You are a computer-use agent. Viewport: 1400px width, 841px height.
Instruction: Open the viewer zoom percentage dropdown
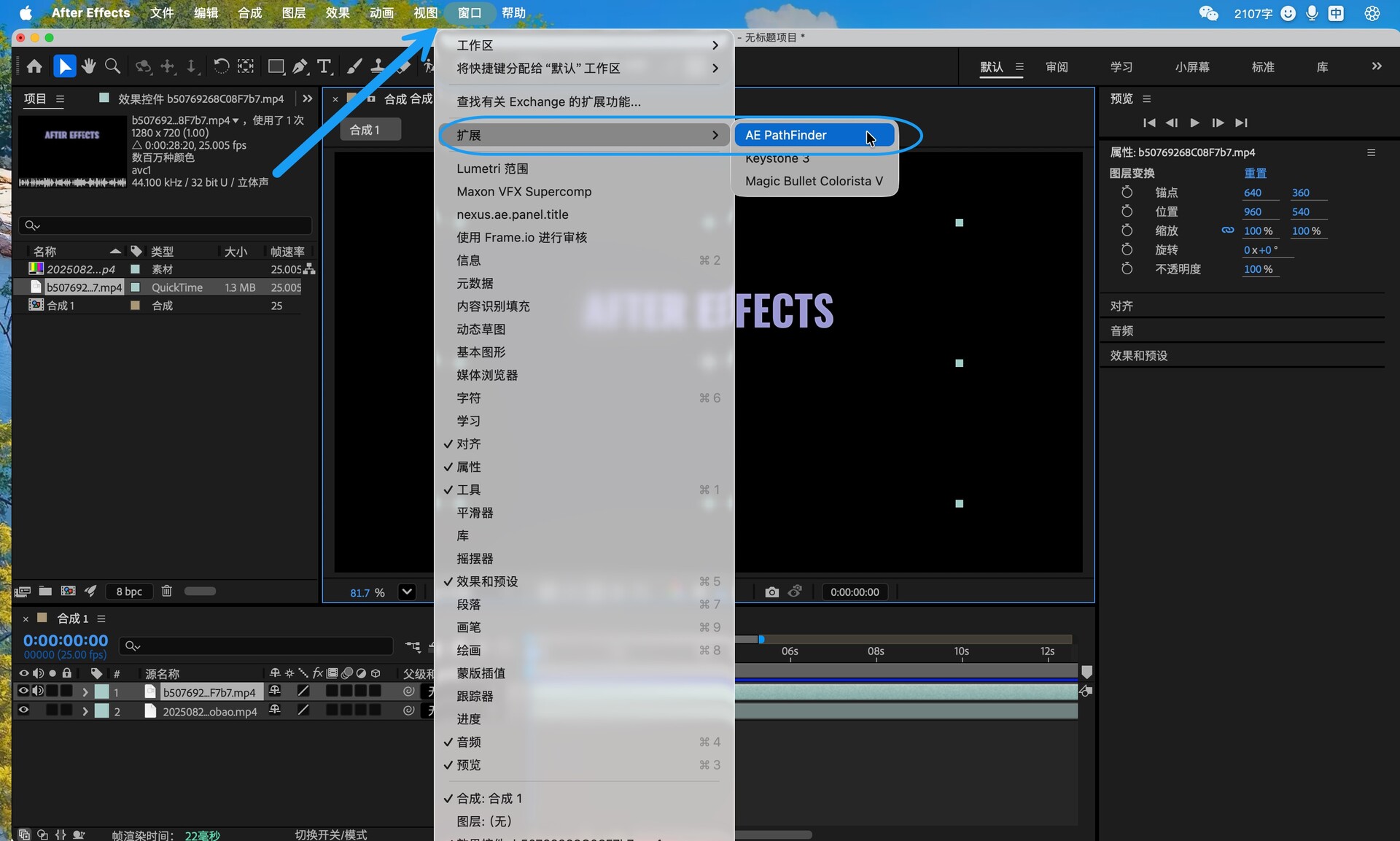click(x=407, y=592)
